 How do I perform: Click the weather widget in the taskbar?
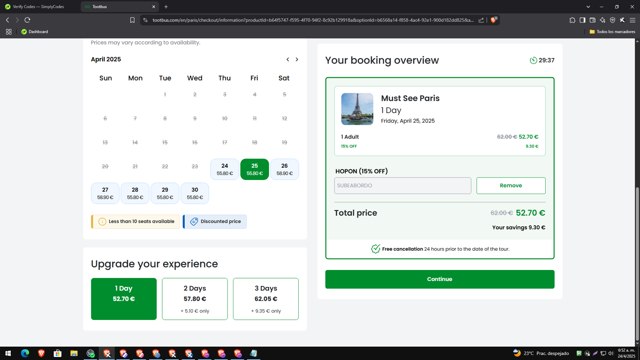(x=541, y=353)
